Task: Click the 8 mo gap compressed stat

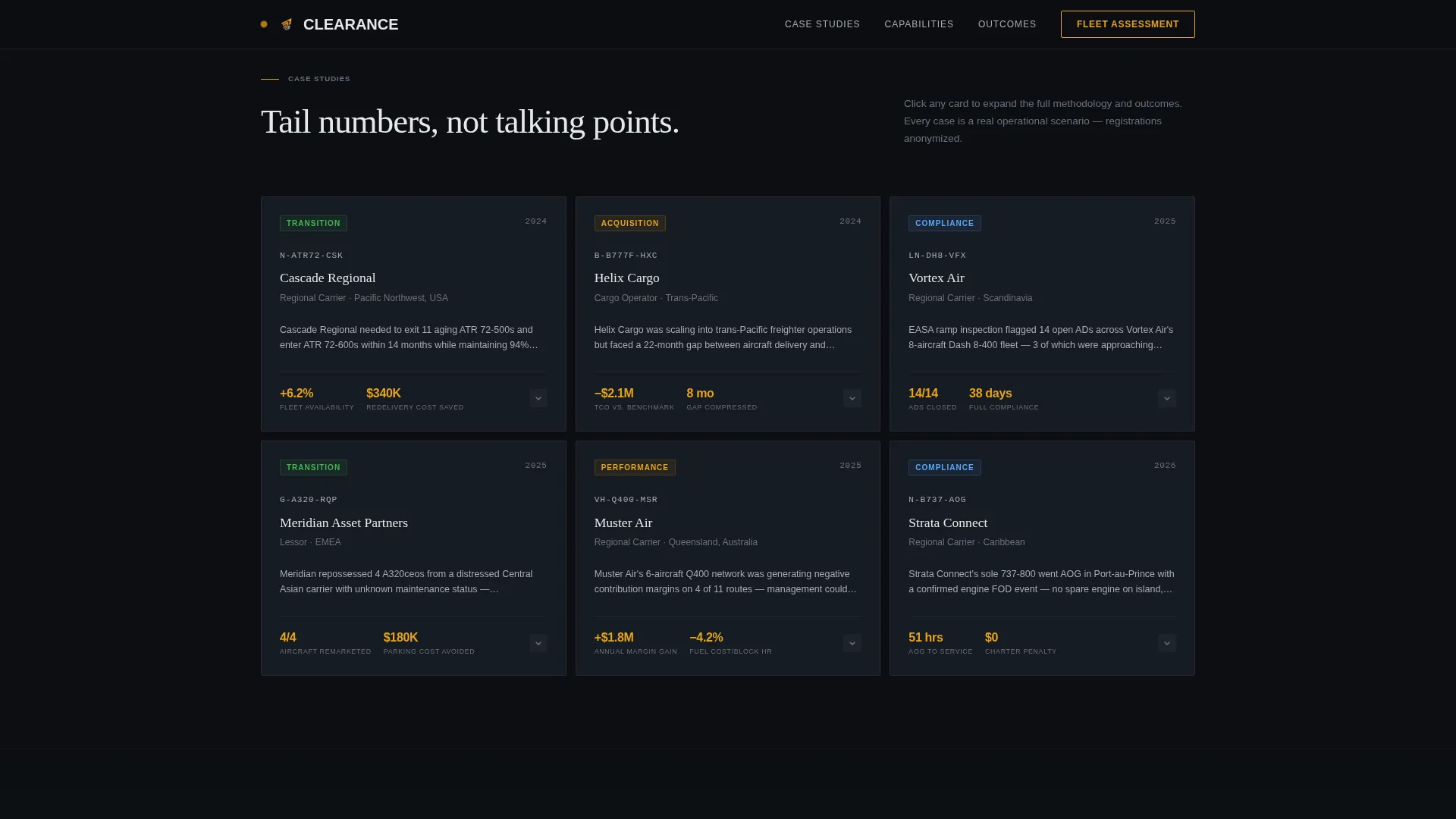Action: (x=722, y=399)
